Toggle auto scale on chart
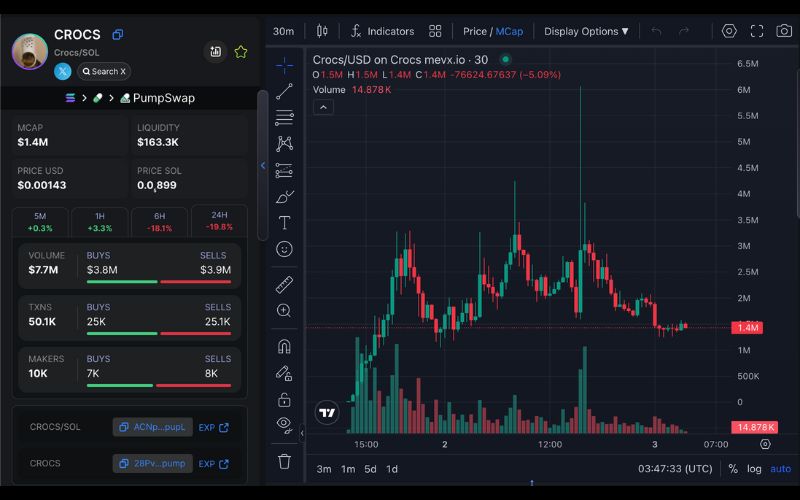This screenshot has width=800, height=500. click(780, 469)
